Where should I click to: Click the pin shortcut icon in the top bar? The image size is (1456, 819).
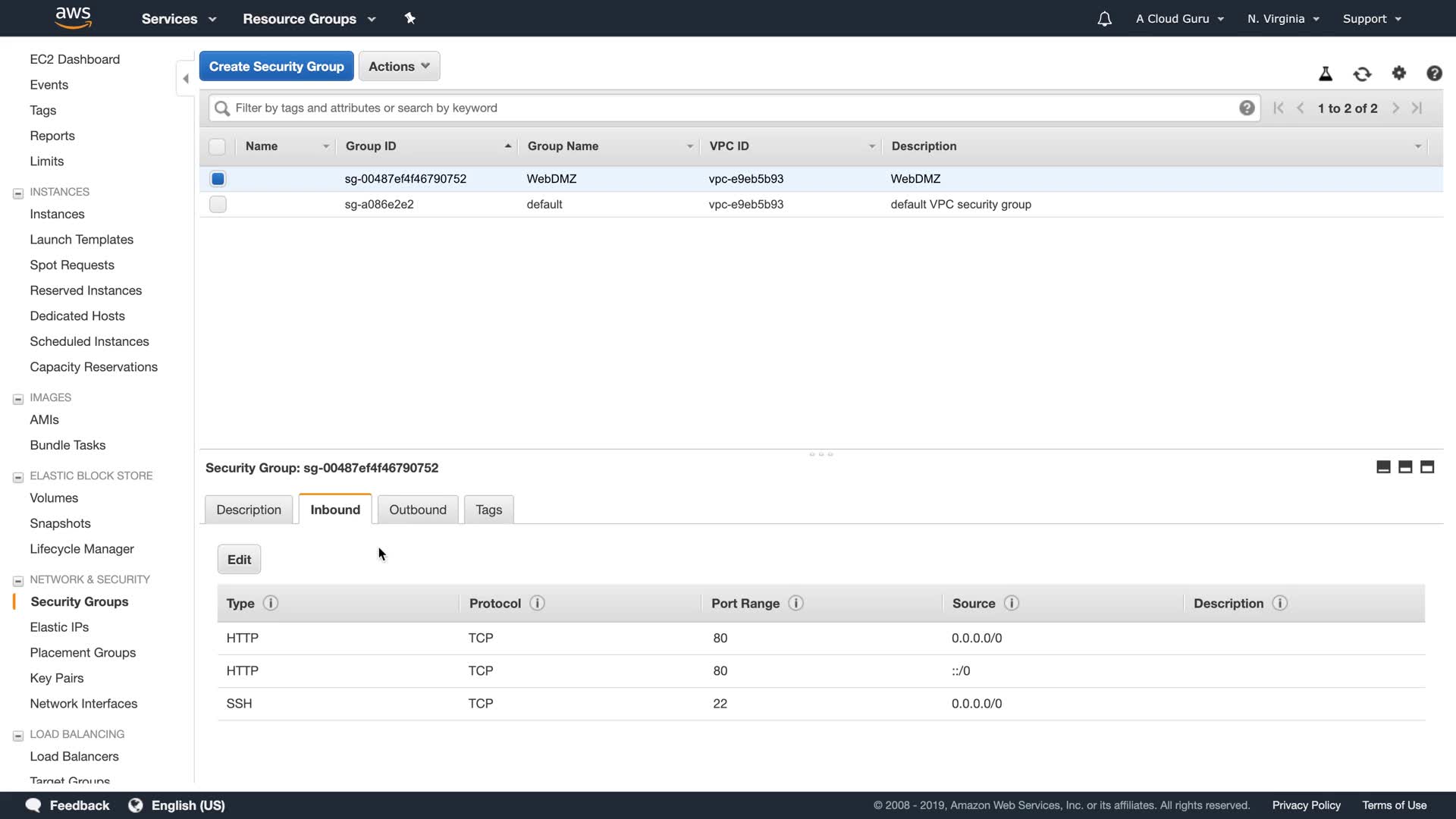410,18
